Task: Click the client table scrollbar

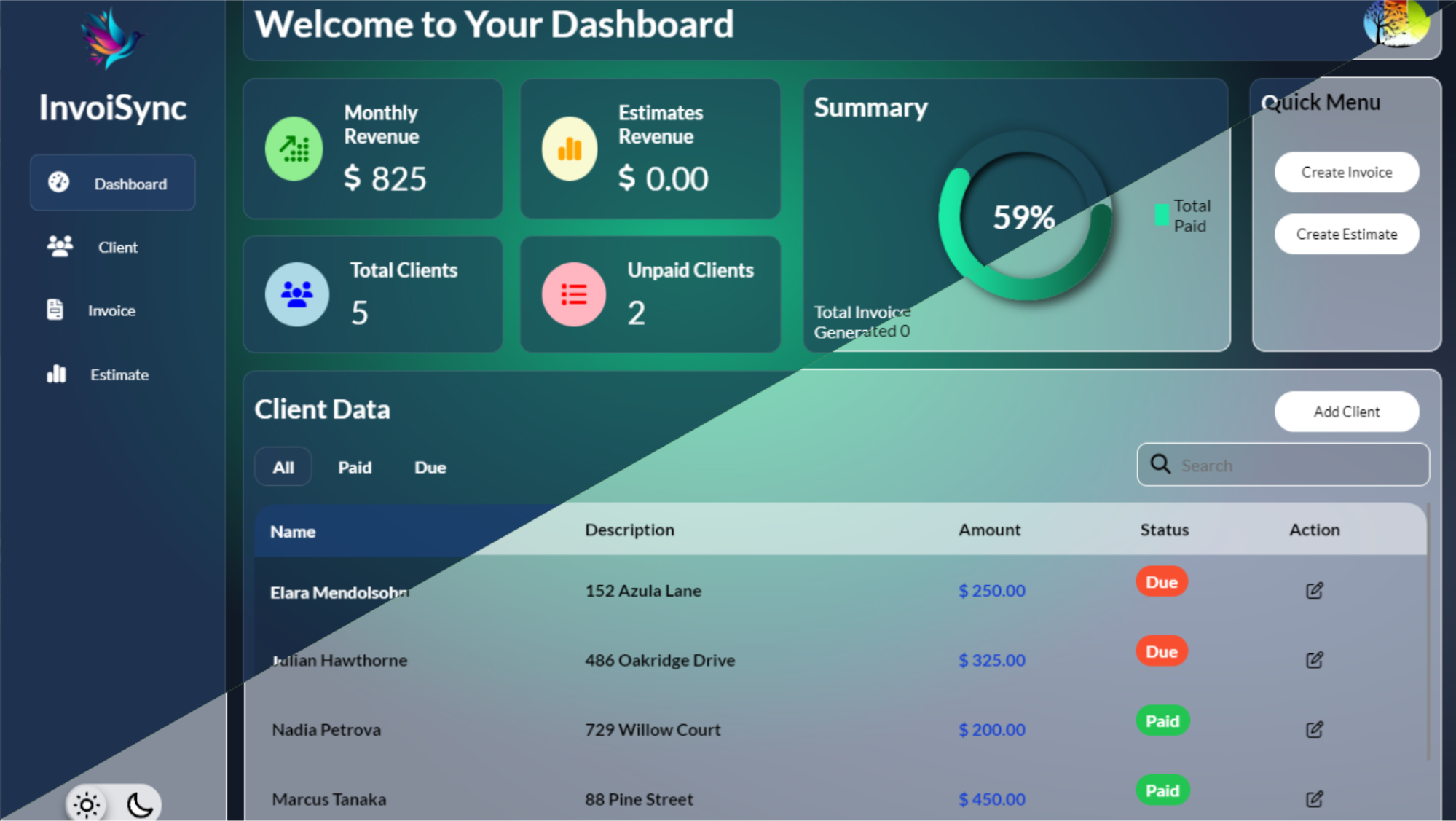Action: [x=1428, y=631]
